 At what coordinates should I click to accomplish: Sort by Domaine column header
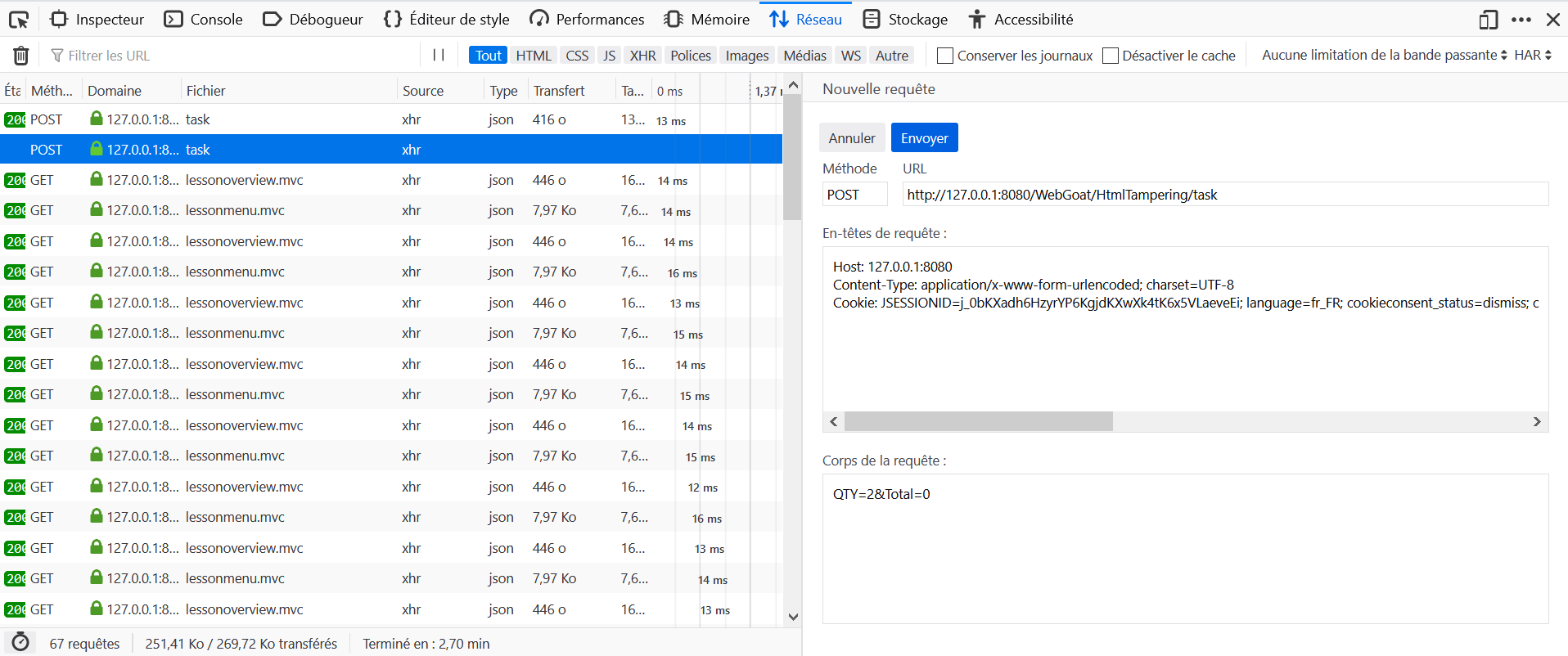pyautogui.click(x=132, y=91)
